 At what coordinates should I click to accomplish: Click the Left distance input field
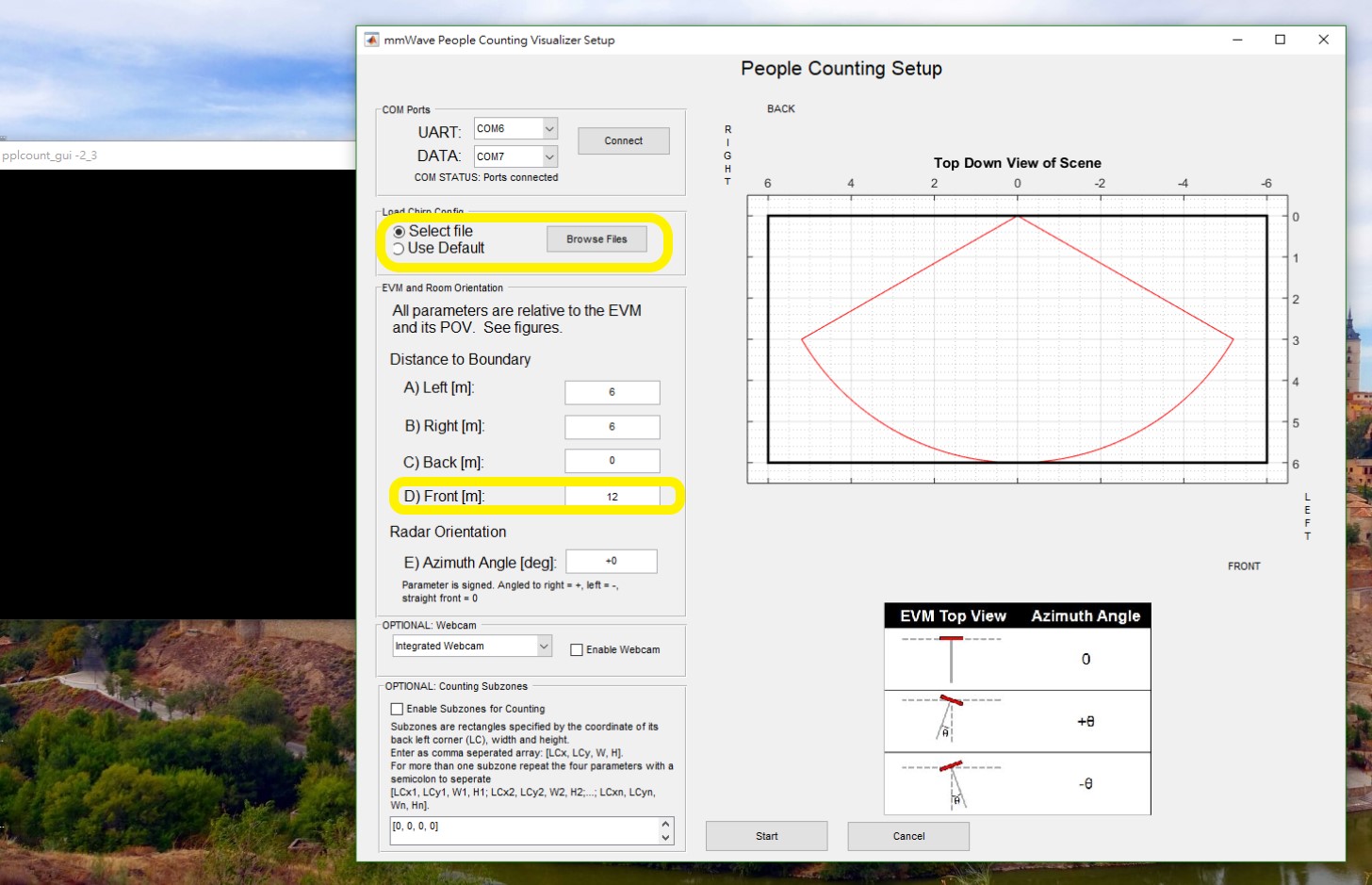click(x=612, y=392)
